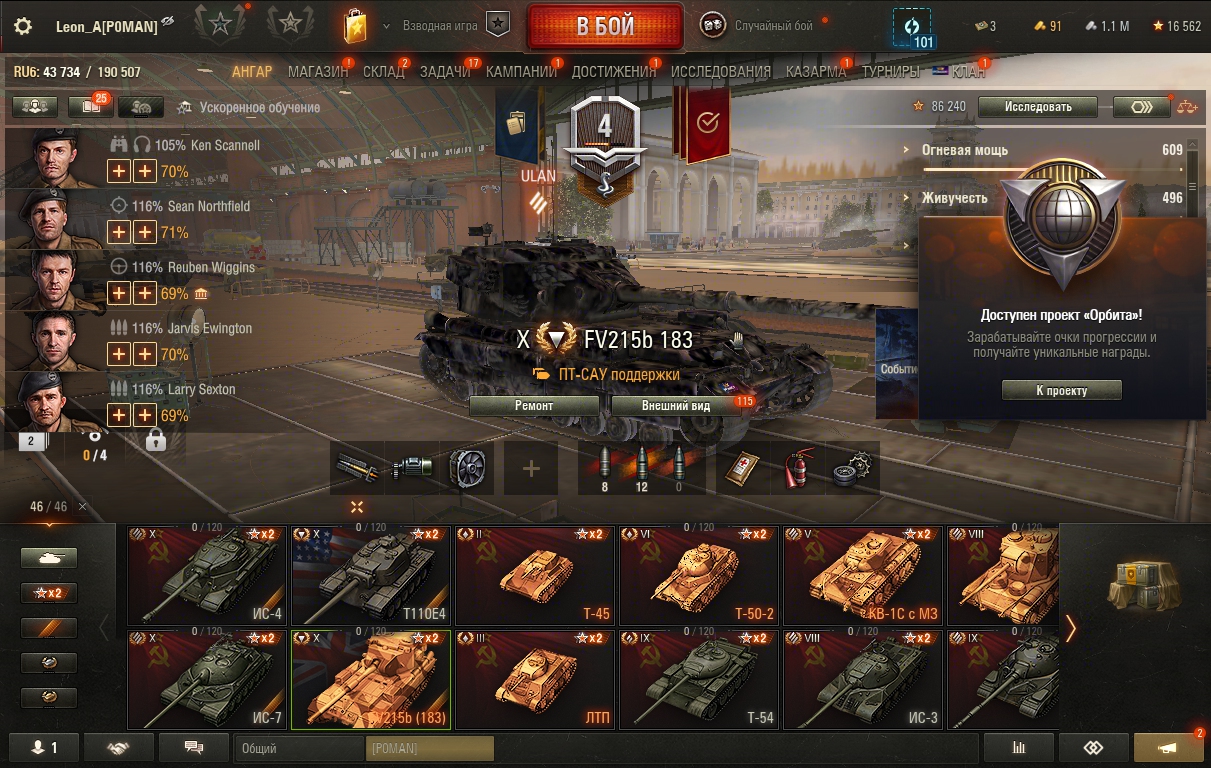Open settings via the gear icon
The width and height of the screenshot is (1211, 768).
23,27
